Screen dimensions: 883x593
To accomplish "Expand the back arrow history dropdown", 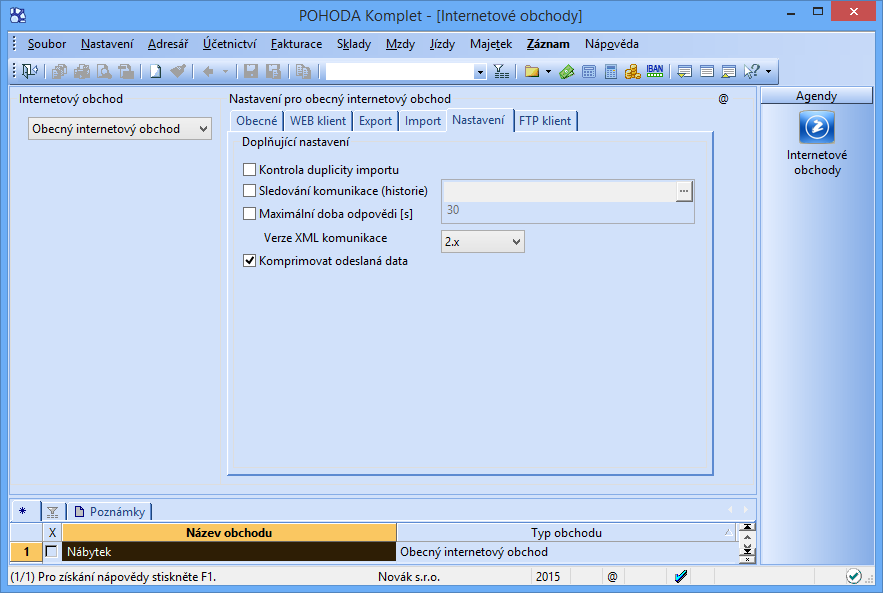I will pos(225,71).
